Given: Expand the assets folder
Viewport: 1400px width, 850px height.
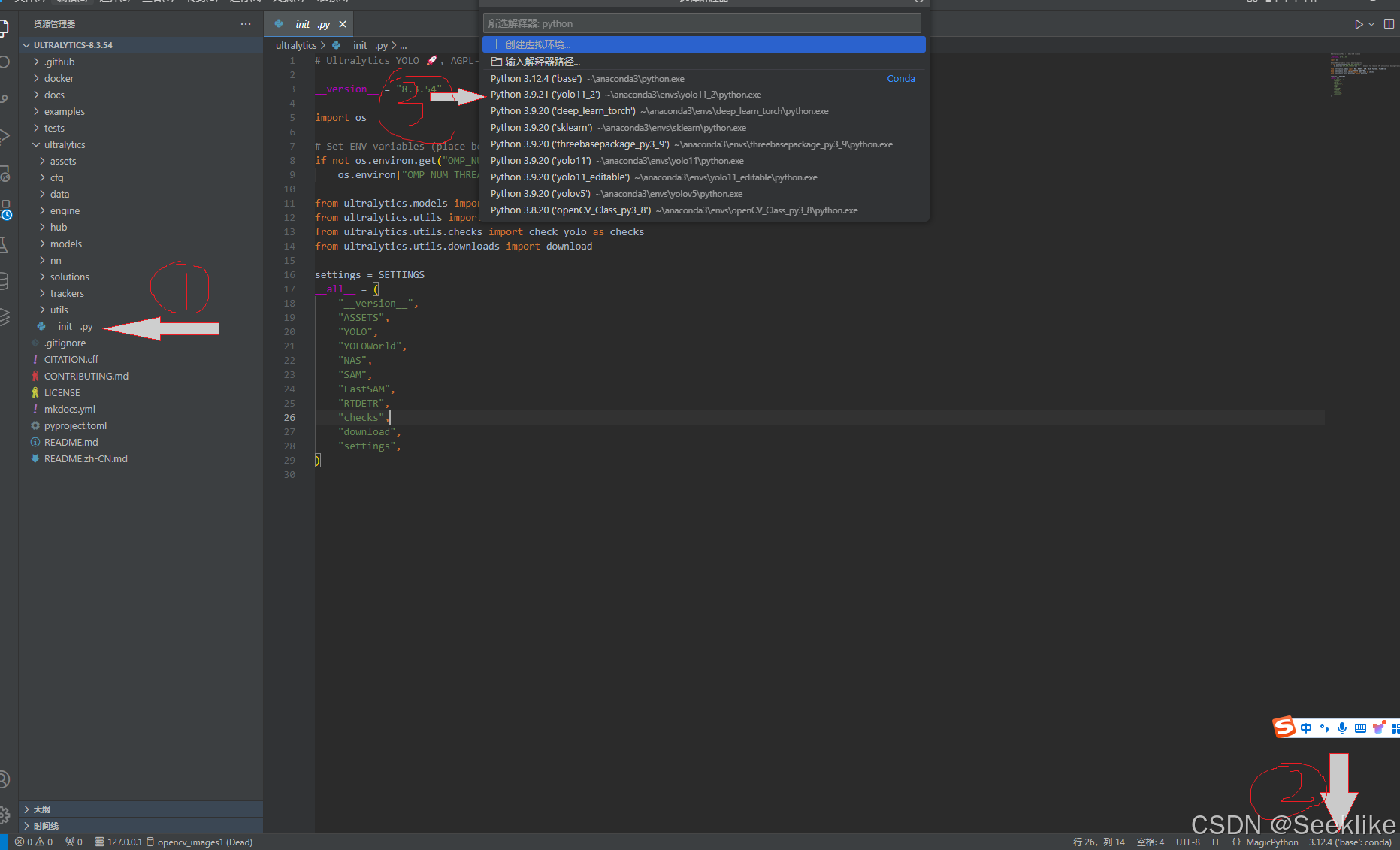Looking at the screenshot, I should click(141, 161).
